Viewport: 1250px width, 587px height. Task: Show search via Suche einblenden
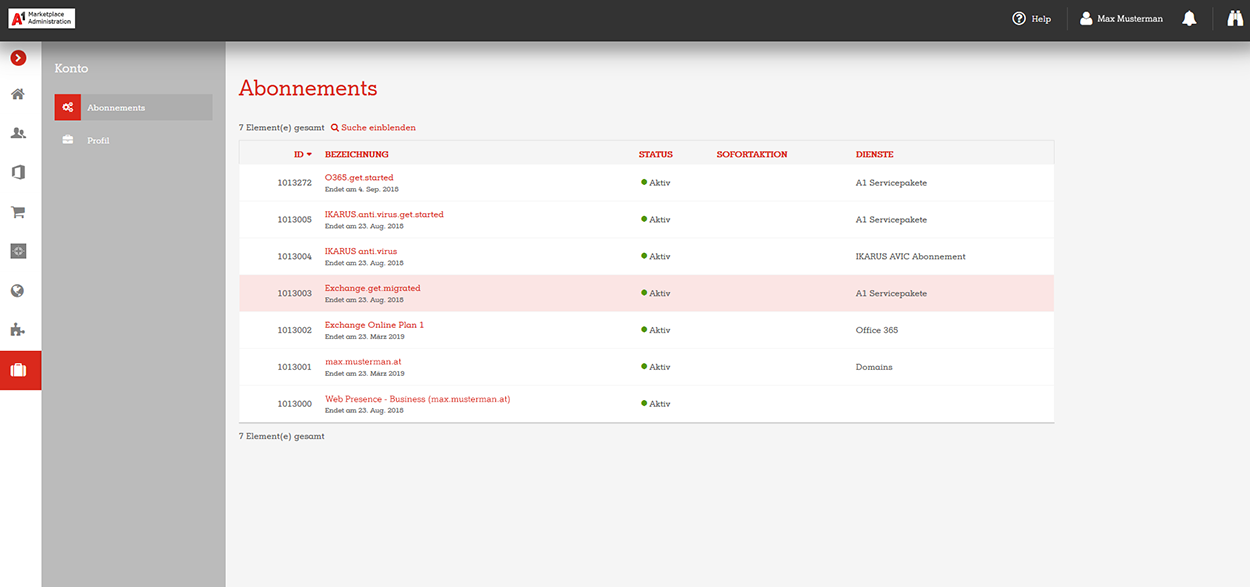point(373,128)
